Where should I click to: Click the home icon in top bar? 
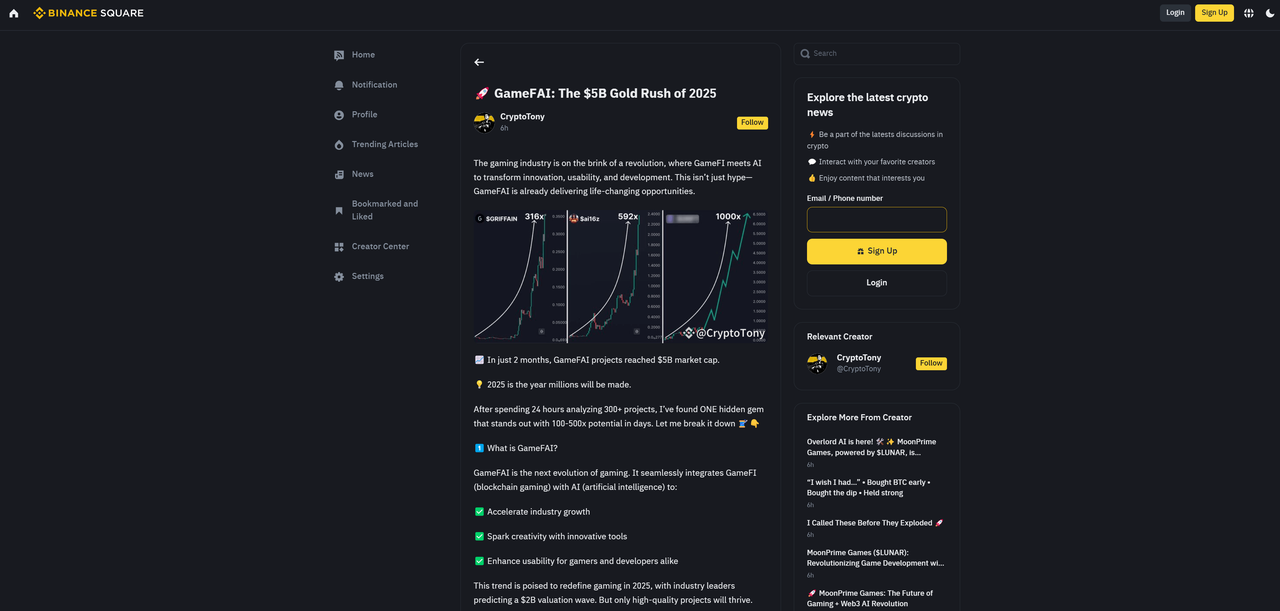coord(14,13)
